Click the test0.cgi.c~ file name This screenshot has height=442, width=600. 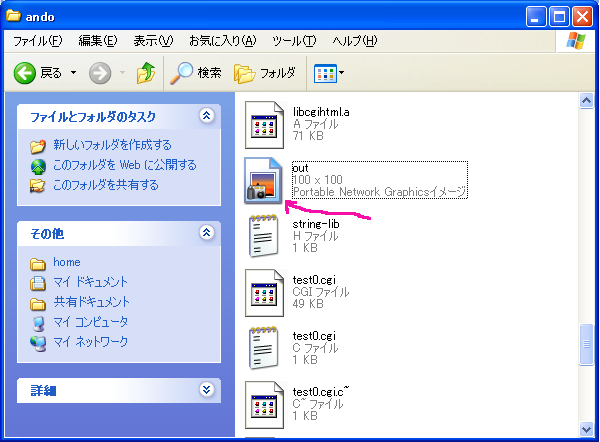pyautogui.click(x=321, y=391)
